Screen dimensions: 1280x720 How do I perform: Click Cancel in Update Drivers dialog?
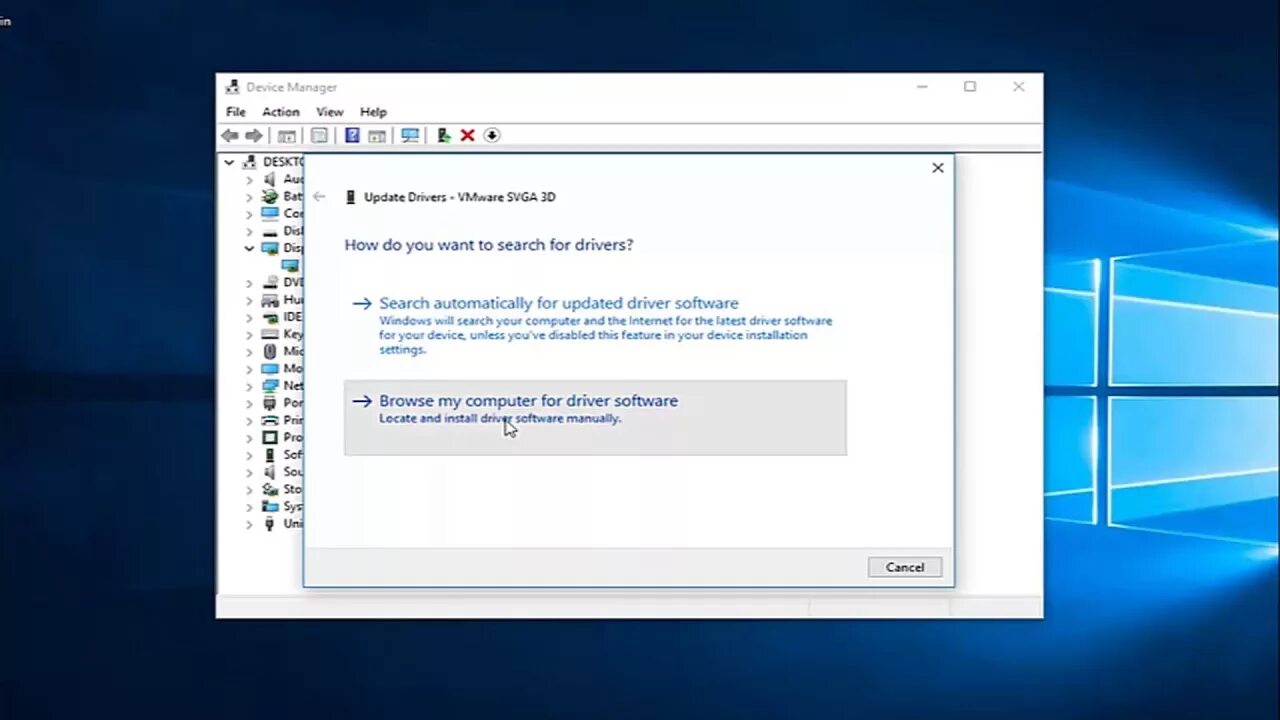[905, 567]
